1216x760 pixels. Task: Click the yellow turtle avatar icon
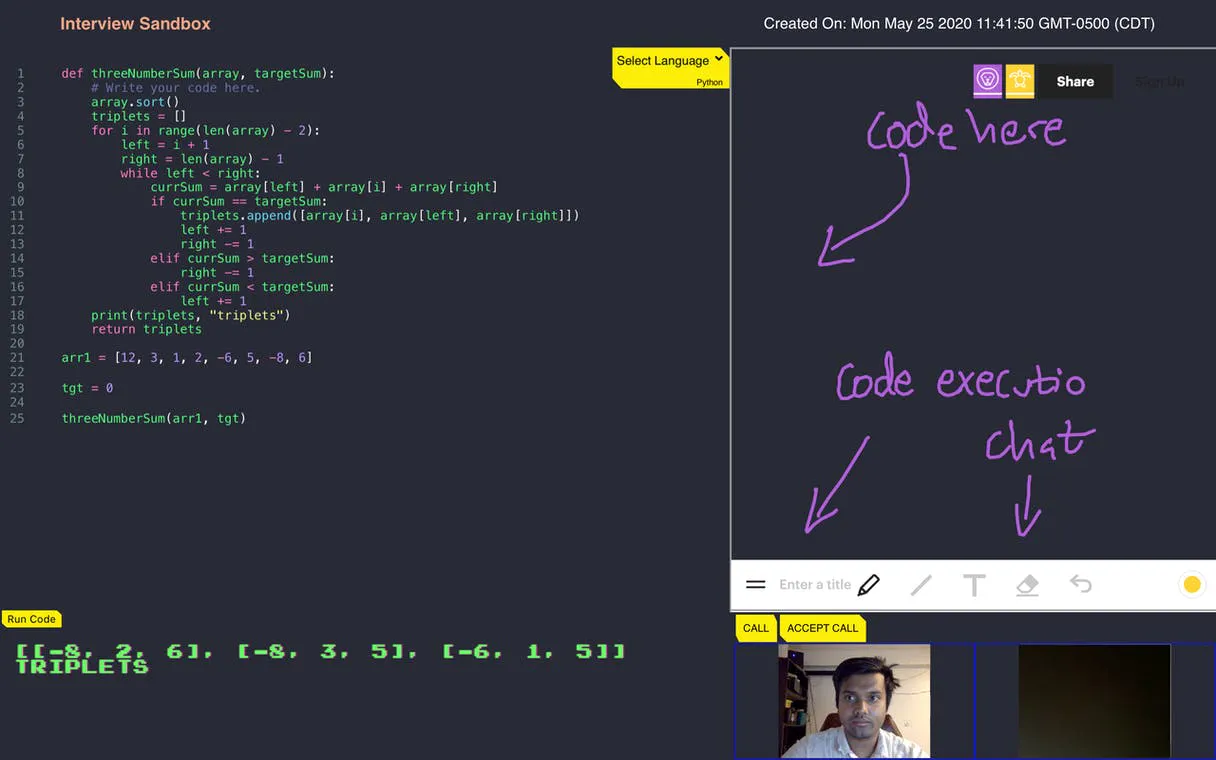point(1019,81)
